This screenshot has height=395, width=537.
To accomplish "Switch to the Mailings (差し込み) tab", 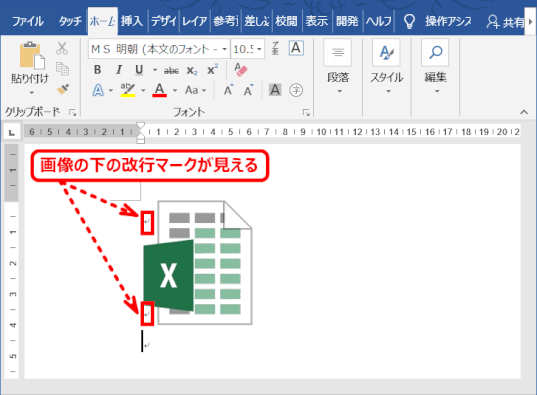I will point(257,21).
